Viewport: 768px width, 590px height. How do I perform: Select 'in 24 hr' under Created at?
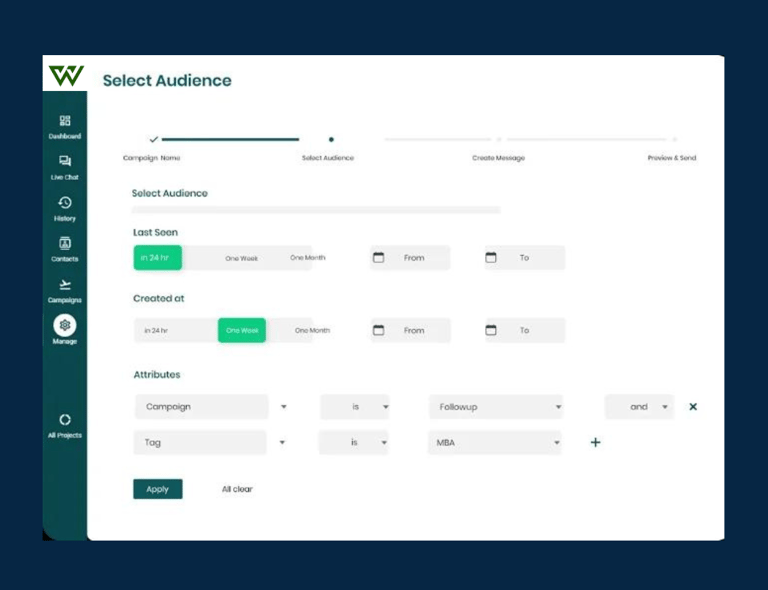tap(156, 330)
